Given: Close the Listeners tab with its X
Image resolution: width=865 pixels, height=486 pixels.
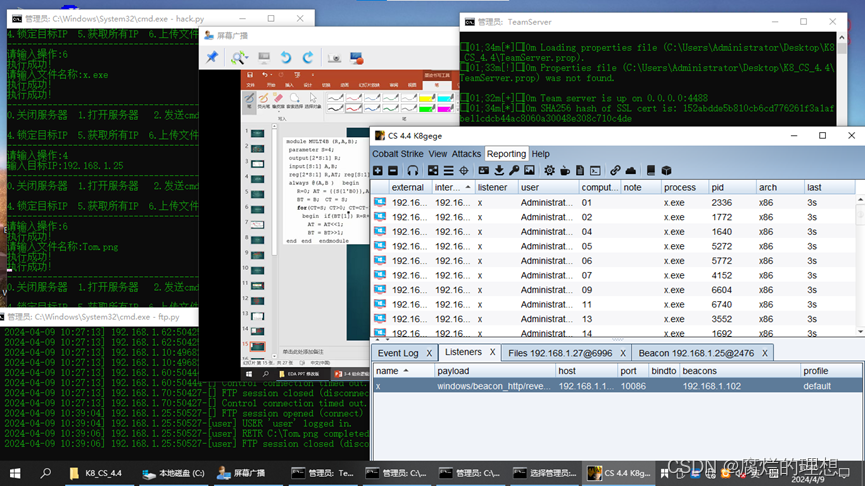Looking at the screenshot, I should (x=493, y=352).
